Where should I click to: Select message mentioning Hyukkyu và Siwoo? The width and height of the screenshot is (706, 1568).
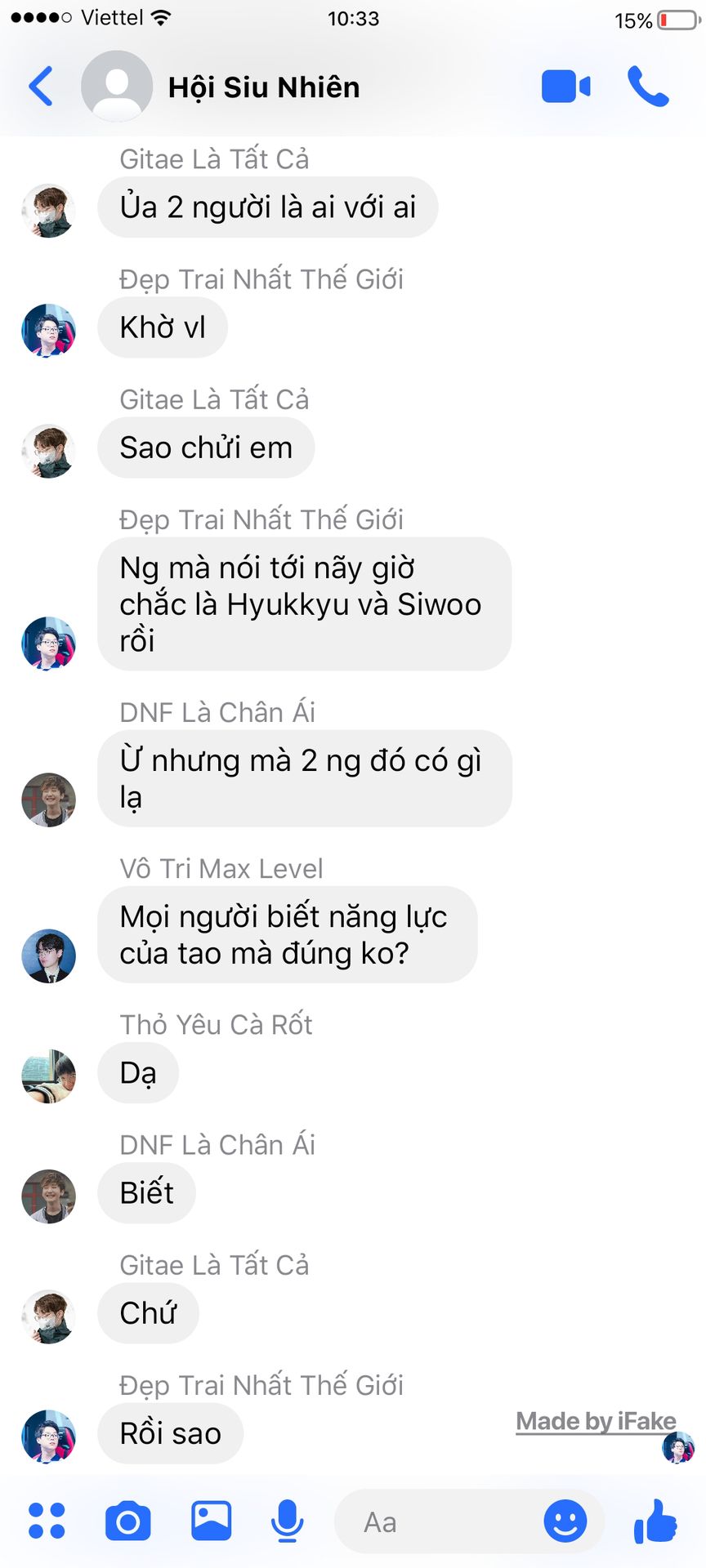click(304, 604)
